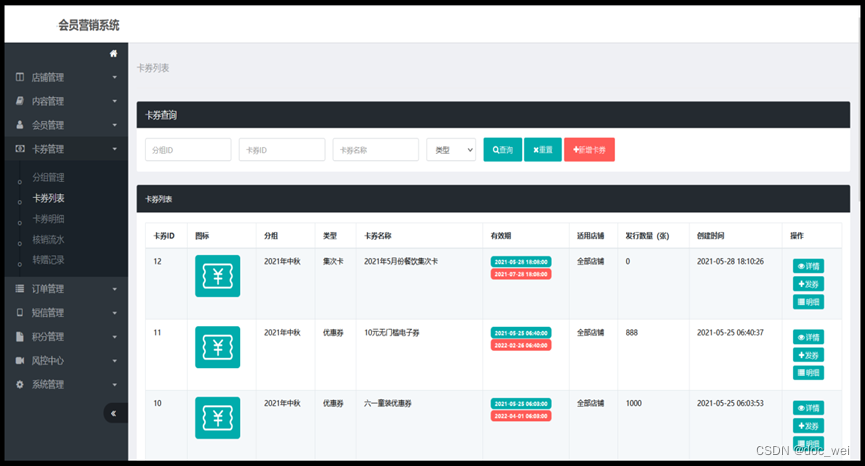Open 明细 for card ID 11
865x466 pixels.
(808, 372)
